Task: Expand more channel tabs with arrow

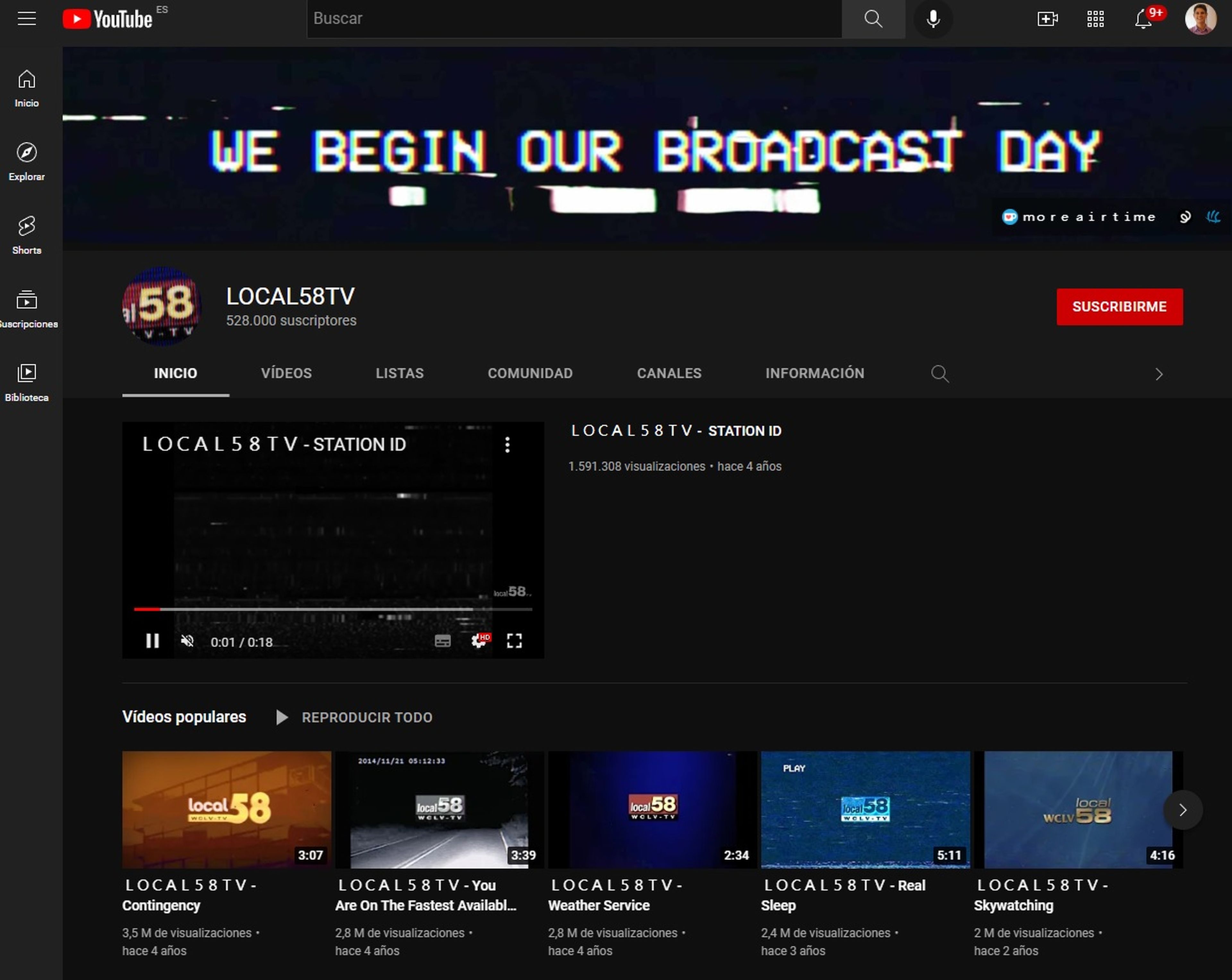Action: (1158, 374)
